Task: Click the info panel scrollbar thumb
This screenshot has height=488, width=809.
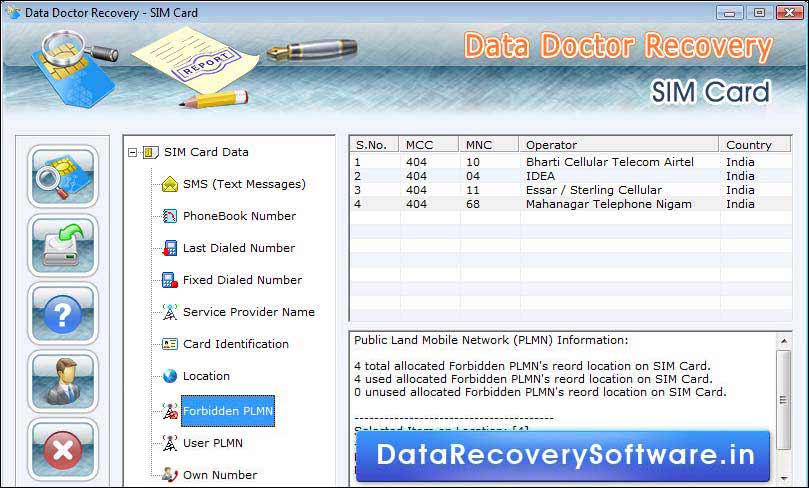Action: (x=784, y=400)
